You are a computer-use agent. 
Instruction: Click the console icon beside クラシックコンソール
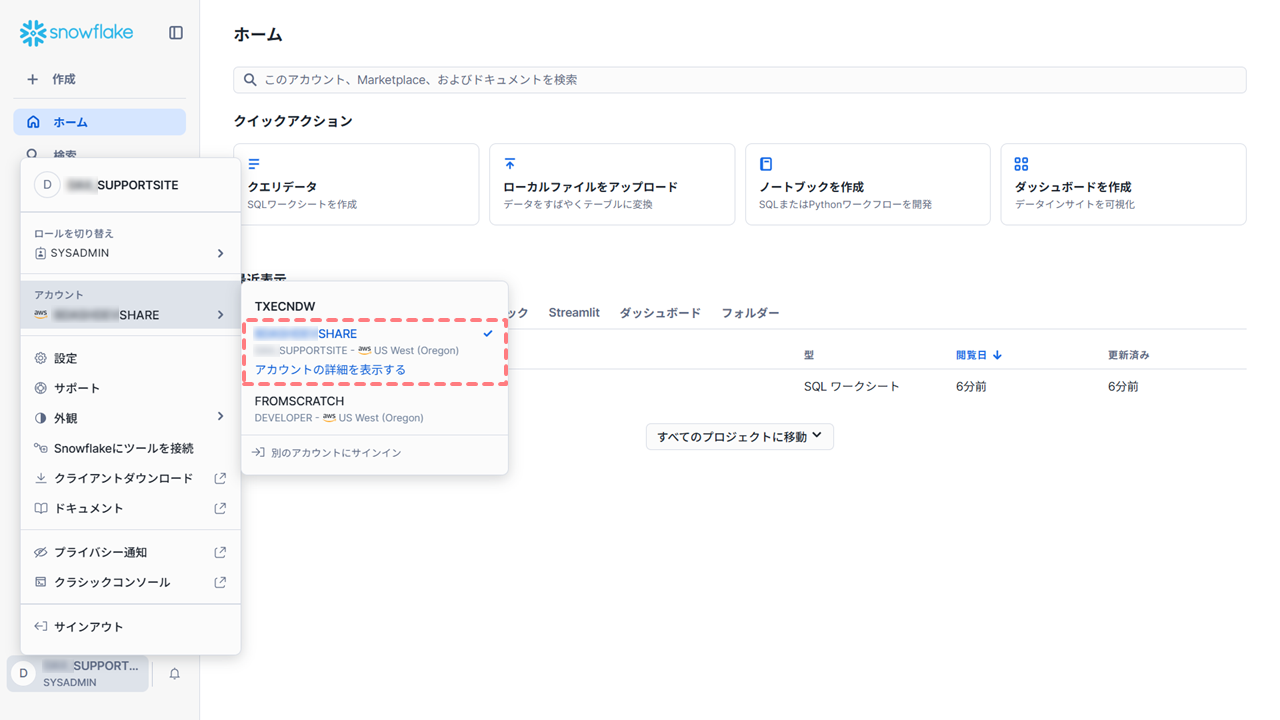pos(41,582)
